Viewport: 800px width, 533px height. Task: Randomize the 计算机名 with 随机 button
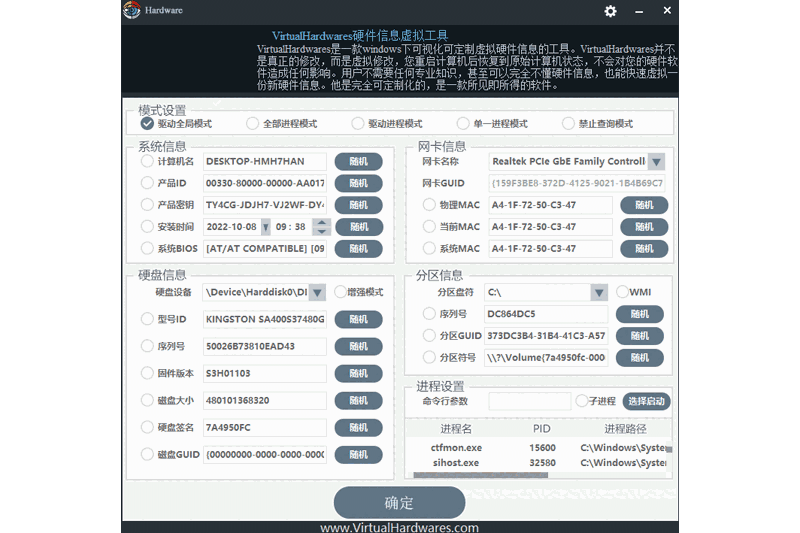click(x=358, y=161)
